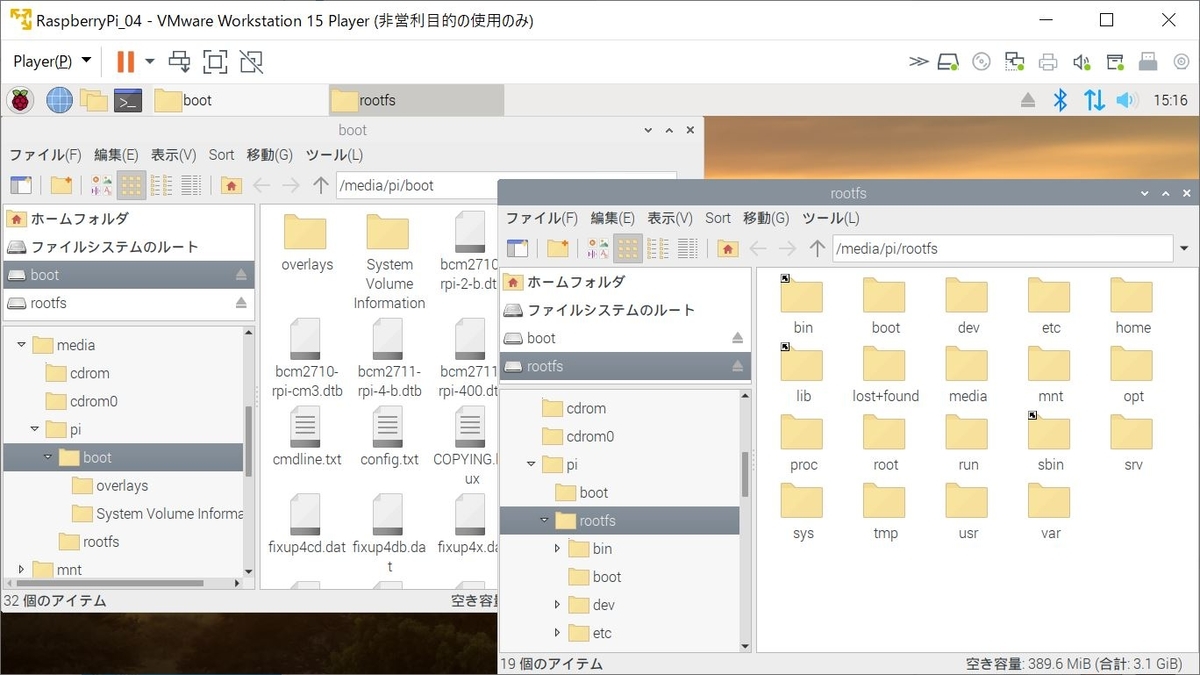Go up one level in rootfs window
The height and width of the screenshot is (675, 1200).
[x=817, y=248]
